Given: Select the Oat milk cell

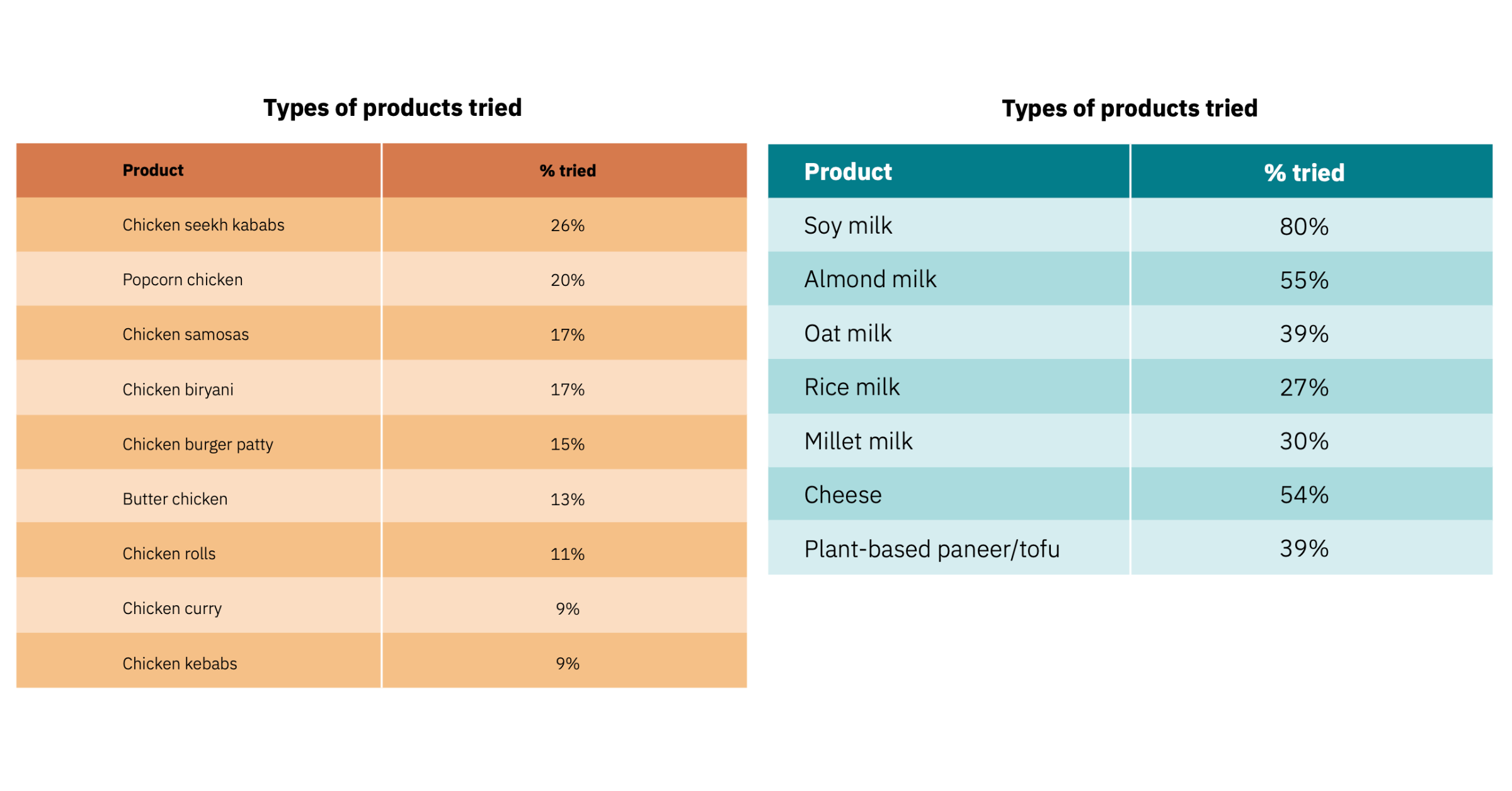Looking at the screenshot, I should pos(847,334).
